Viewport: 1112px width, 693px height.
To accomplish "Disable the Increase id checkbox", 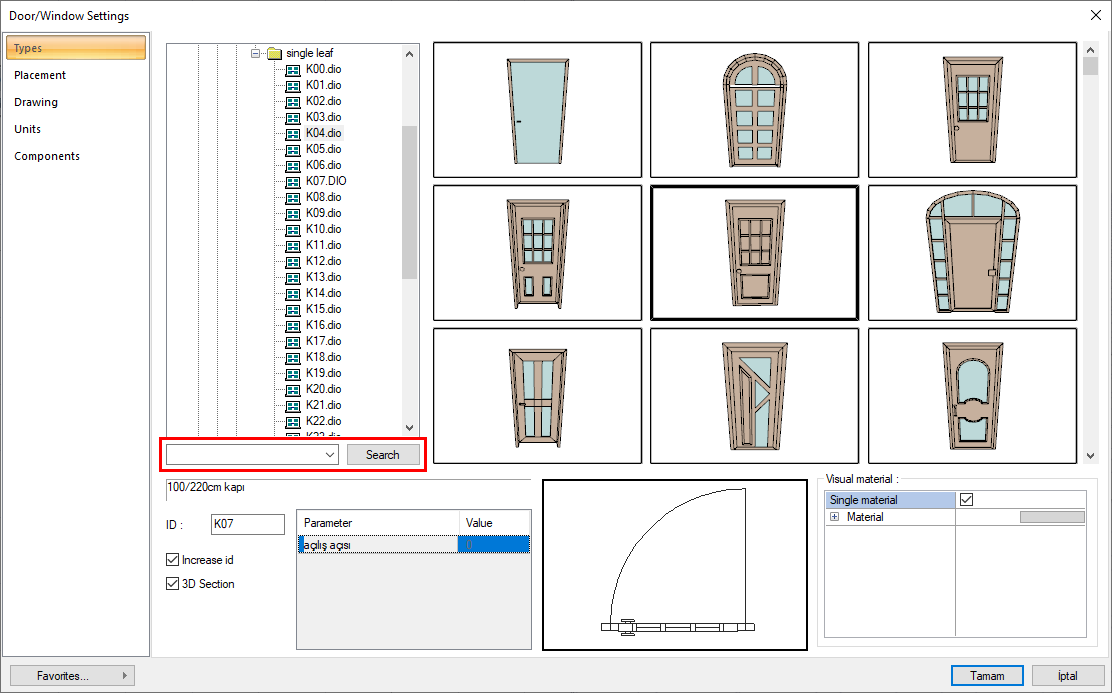I will pos(173,560).
